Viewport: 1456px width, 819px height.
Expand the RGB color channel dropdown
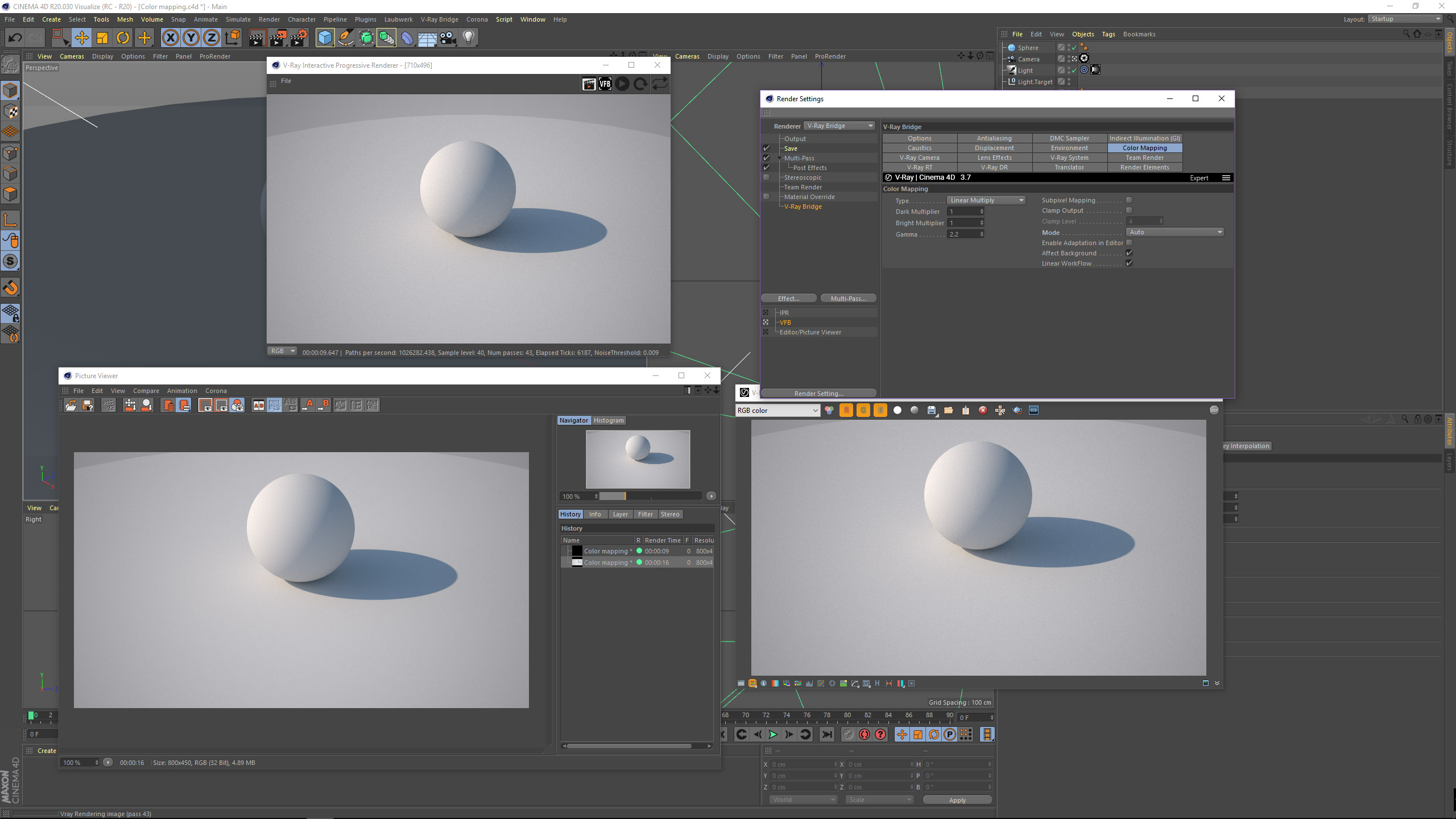click(x=777, y=411)
